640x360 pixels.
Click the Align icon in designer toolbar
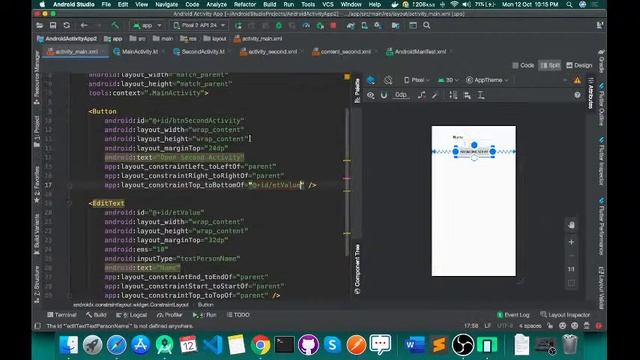[x=467, y=95]
